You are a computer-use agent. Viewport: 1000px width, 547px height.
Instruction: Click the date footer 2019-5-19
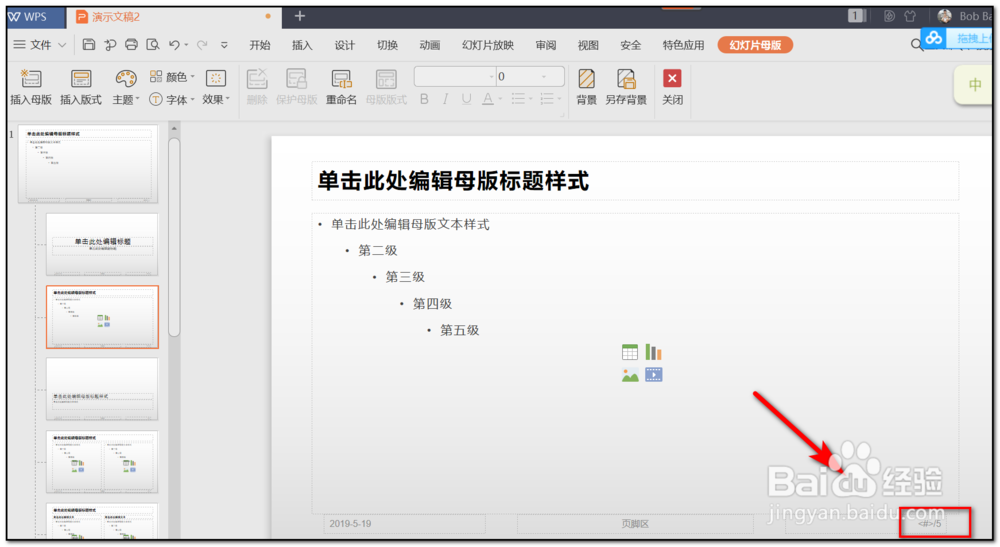(x=350, y=524)
